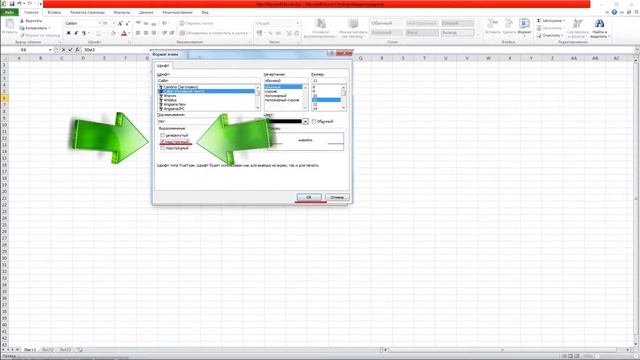This screenshot has width=640, height=360.
Task: Toggle the Bold Ж ribbon icon
Action: click(69, 33)
